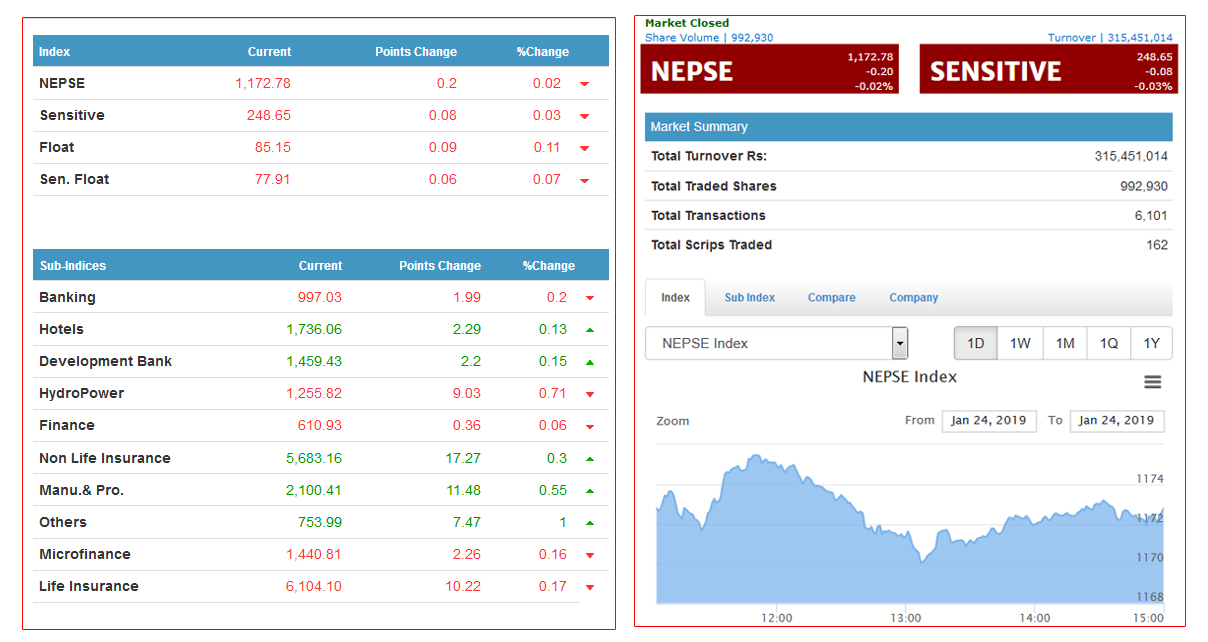Click the red down arrow for HydroPower
Screen dimensions: 1208x642
coord(590,394)
